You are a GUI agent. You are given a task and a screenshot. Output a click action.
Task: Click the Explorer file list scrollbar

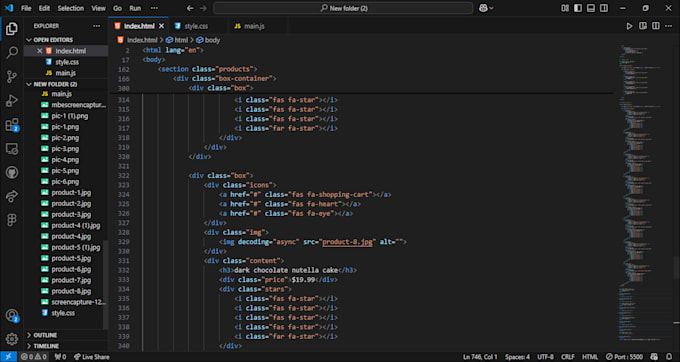coord(105,284)
